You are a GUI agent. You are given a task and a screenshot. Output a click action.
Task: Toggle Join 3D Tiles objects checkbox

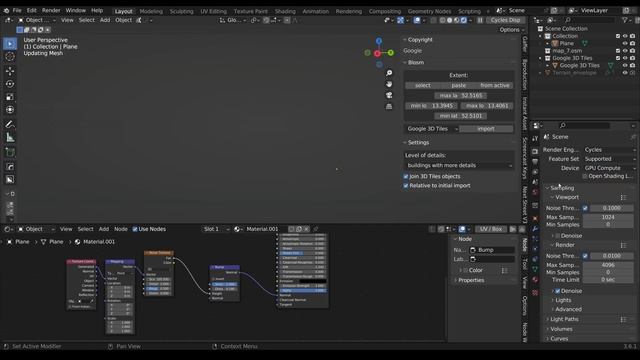click(x=406, y=176)
